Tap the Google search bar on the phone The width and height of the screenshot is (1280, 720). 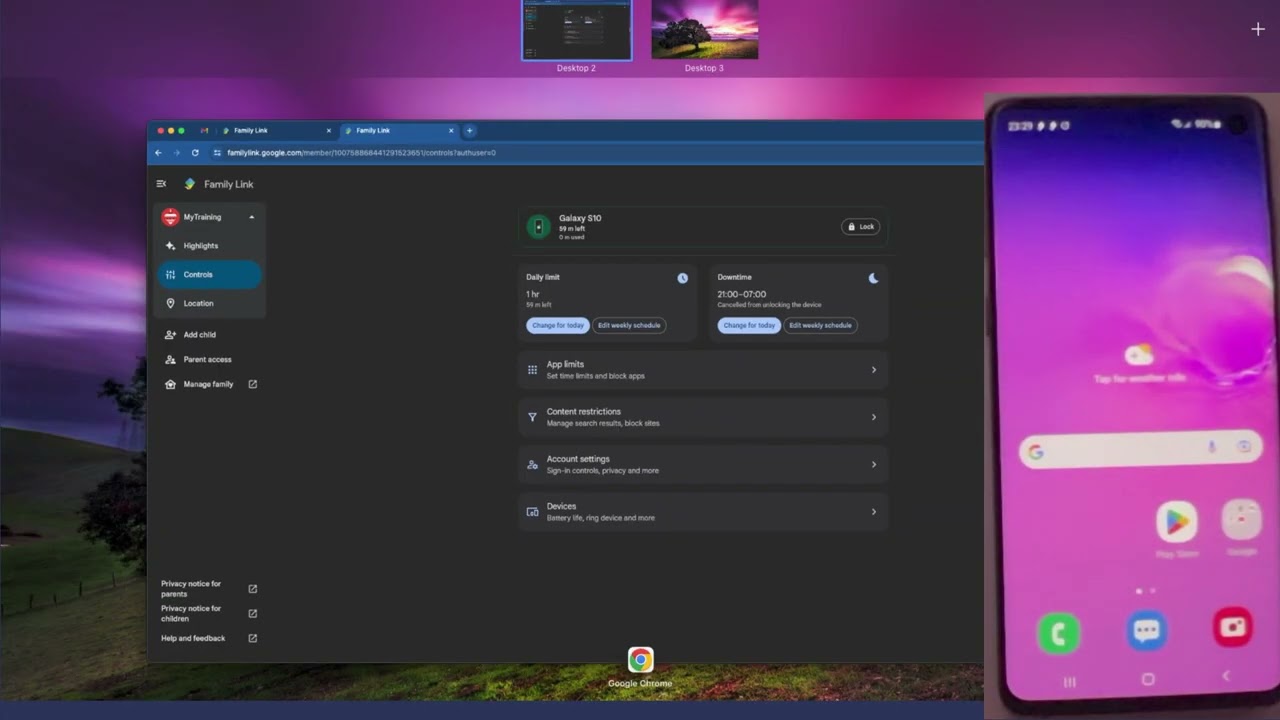tap(1140, 450)
